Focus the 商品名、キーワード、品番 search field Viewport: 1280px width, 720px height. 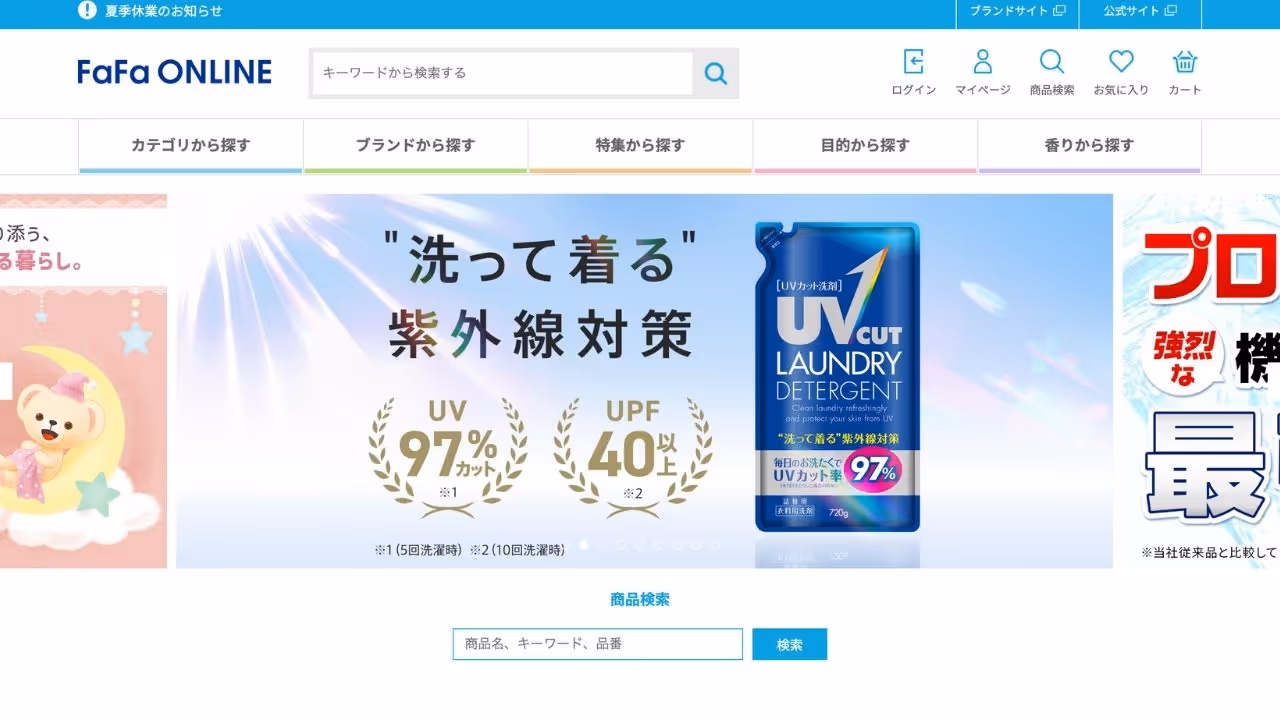[x=598, y=644]
